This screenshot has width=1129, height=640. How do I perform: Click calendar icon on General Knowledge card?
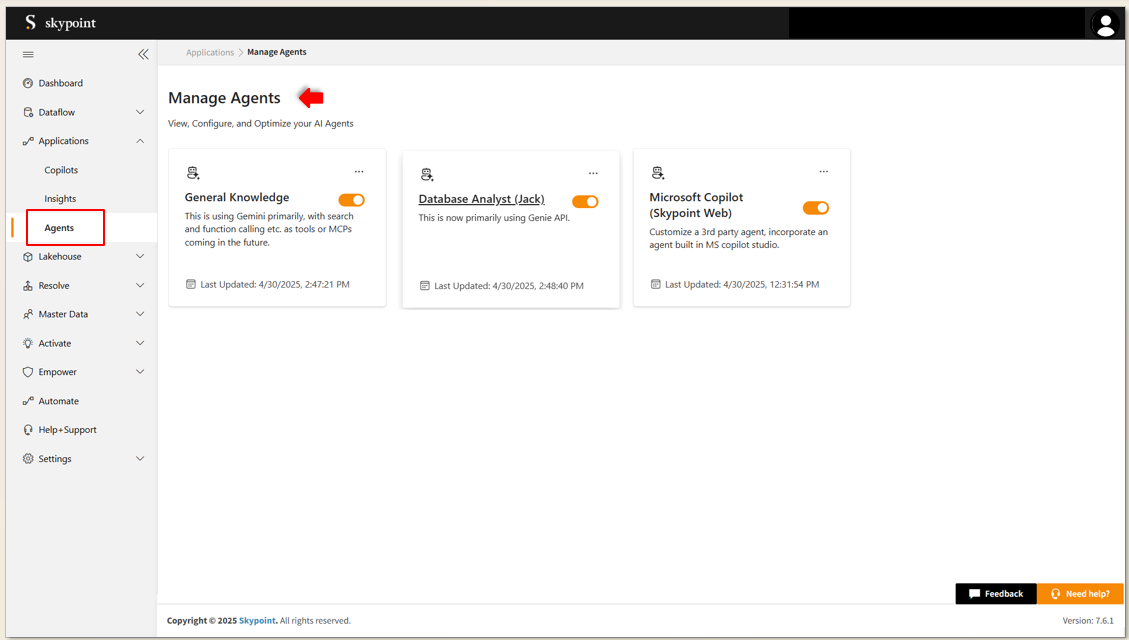coord(191,284)
